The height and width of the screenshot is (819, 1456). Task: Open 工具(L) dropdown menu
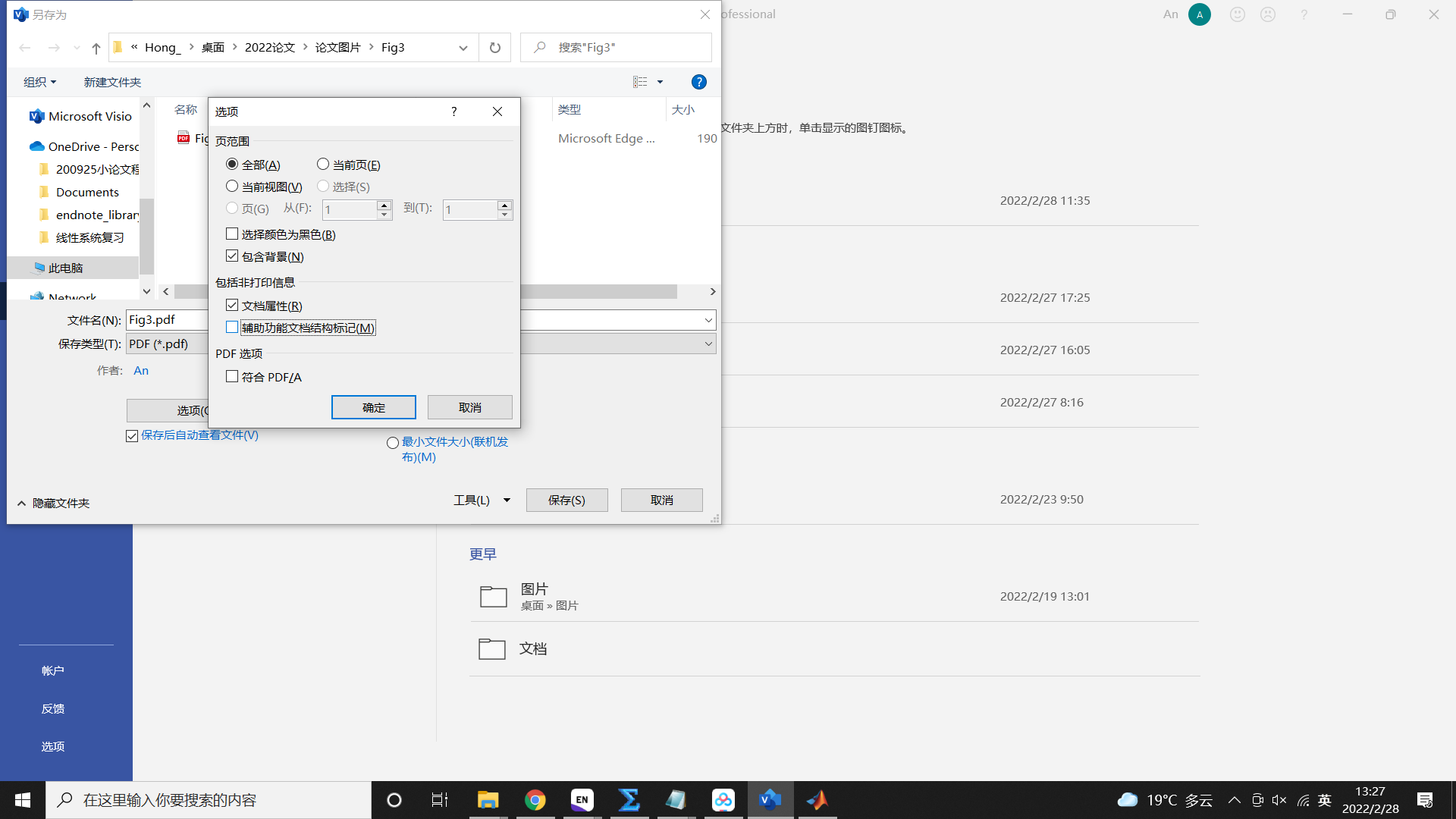click(482, 500)
